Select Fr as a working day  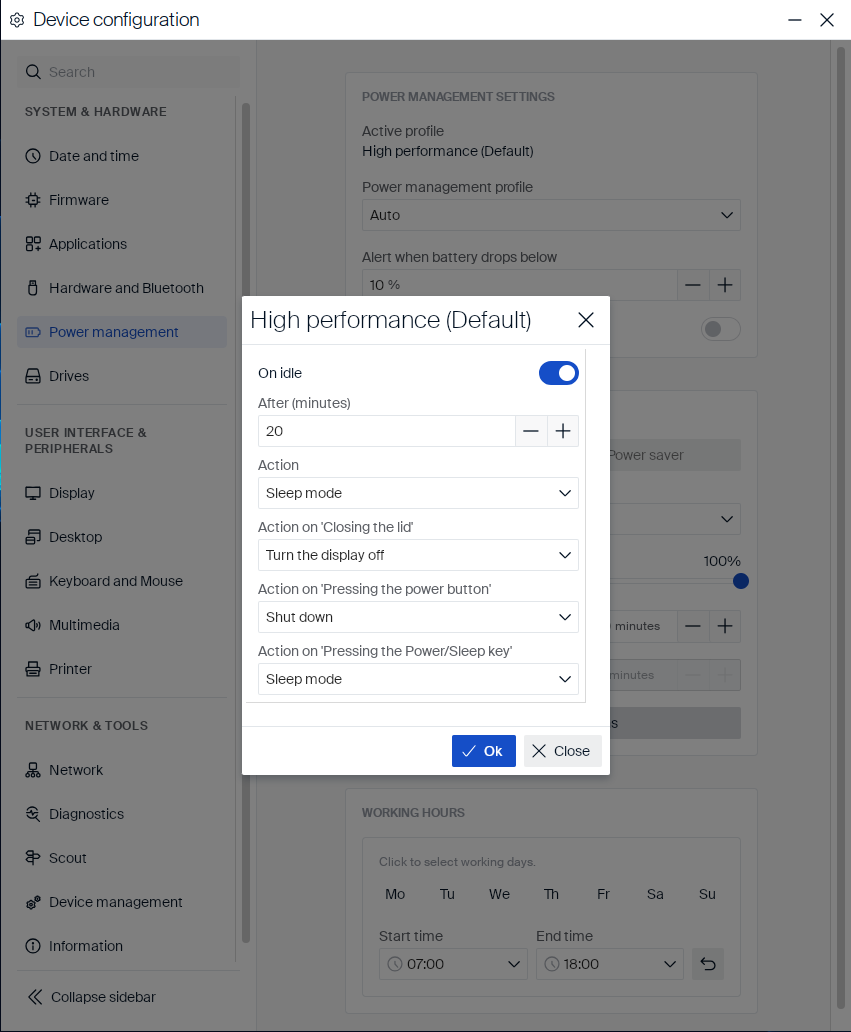[x=604, y=894]
